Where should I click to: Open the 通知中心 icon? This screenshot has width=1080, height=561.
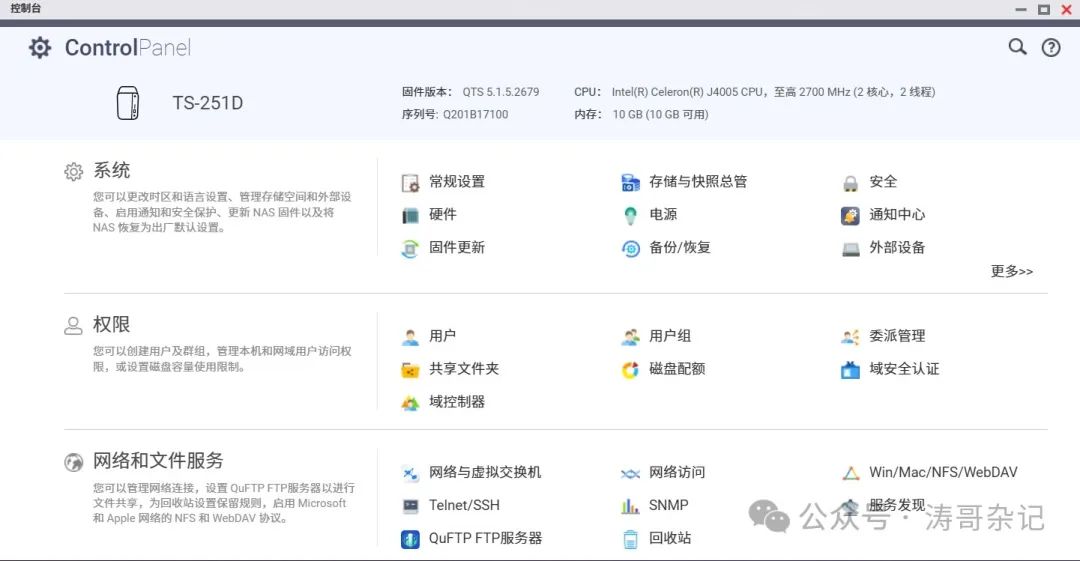point(850,215)
